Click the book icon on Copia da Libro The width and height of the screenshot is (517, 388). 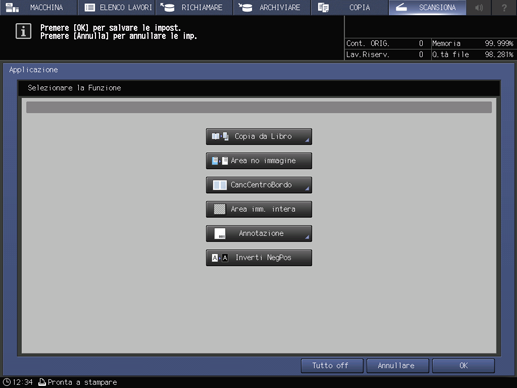pos(220,136)
